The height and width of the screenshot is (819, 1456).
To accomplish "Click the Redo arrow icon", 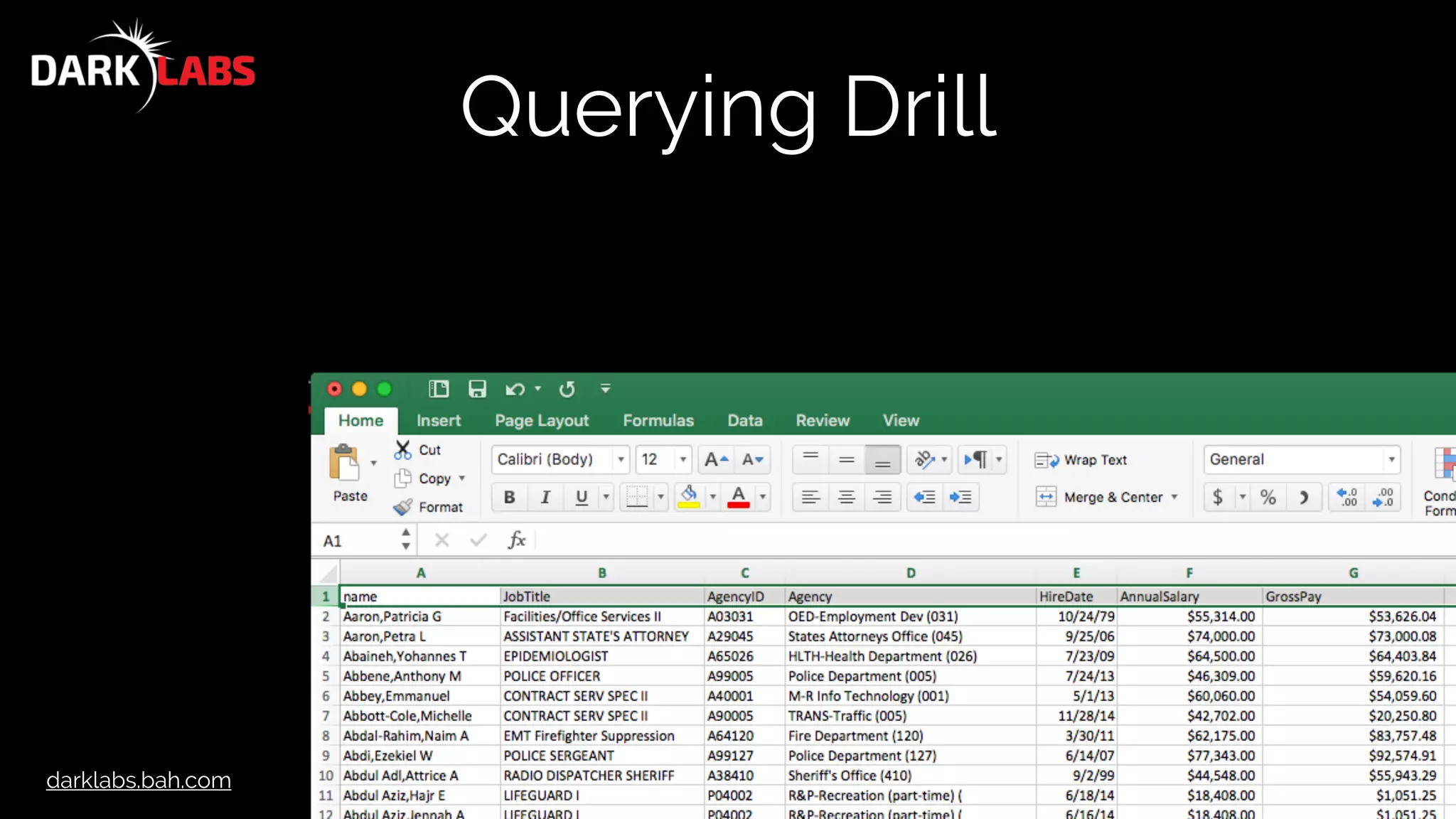I will click(x=567, y=389).
